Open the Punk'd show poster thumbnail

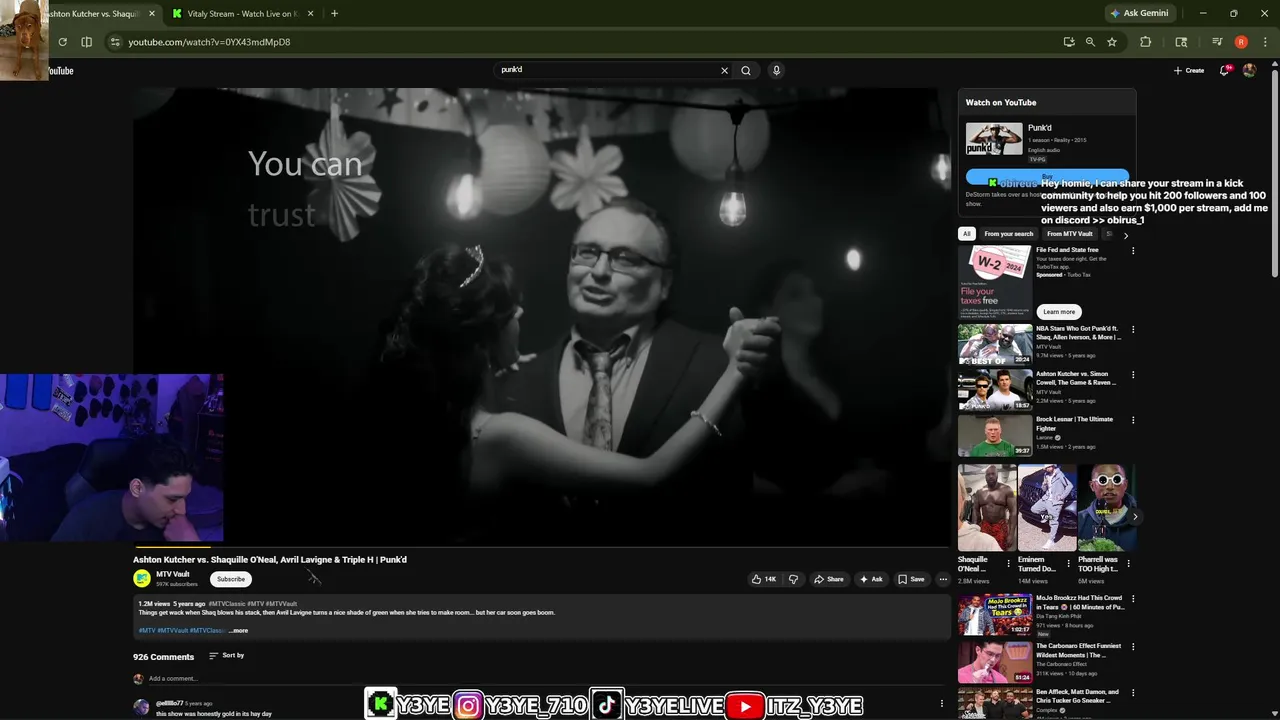[x=994, y=139]
